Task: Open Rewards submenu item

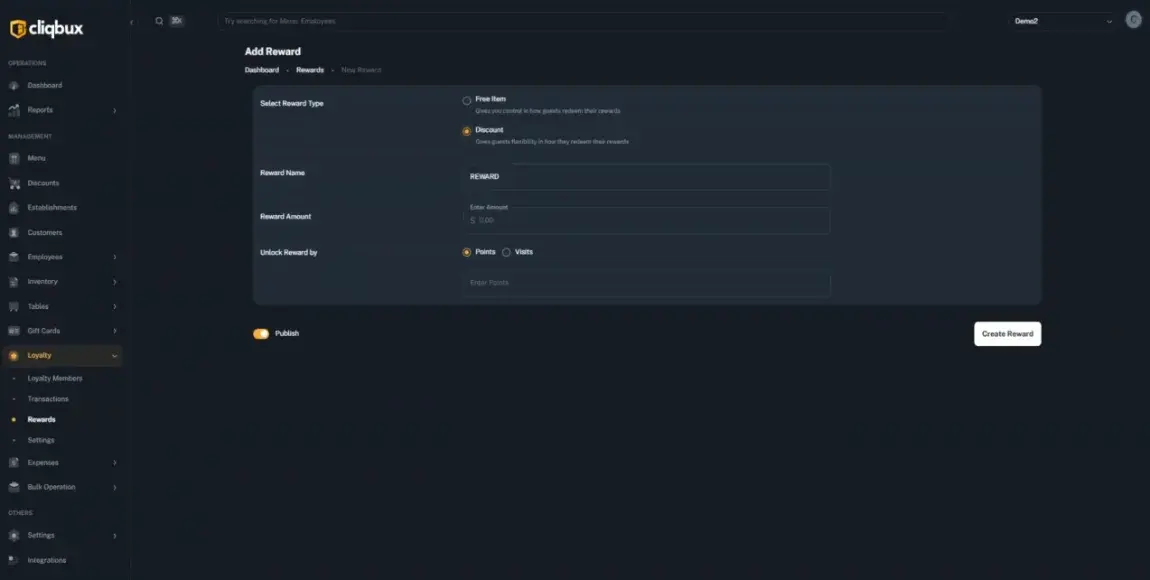Action: coord(41,419)
